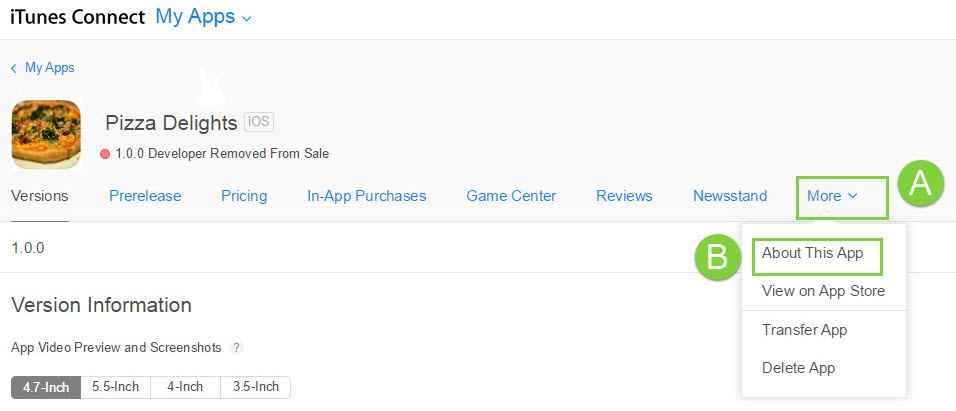Click the help question mark icon
956x411 pixels.
point(237,348)
